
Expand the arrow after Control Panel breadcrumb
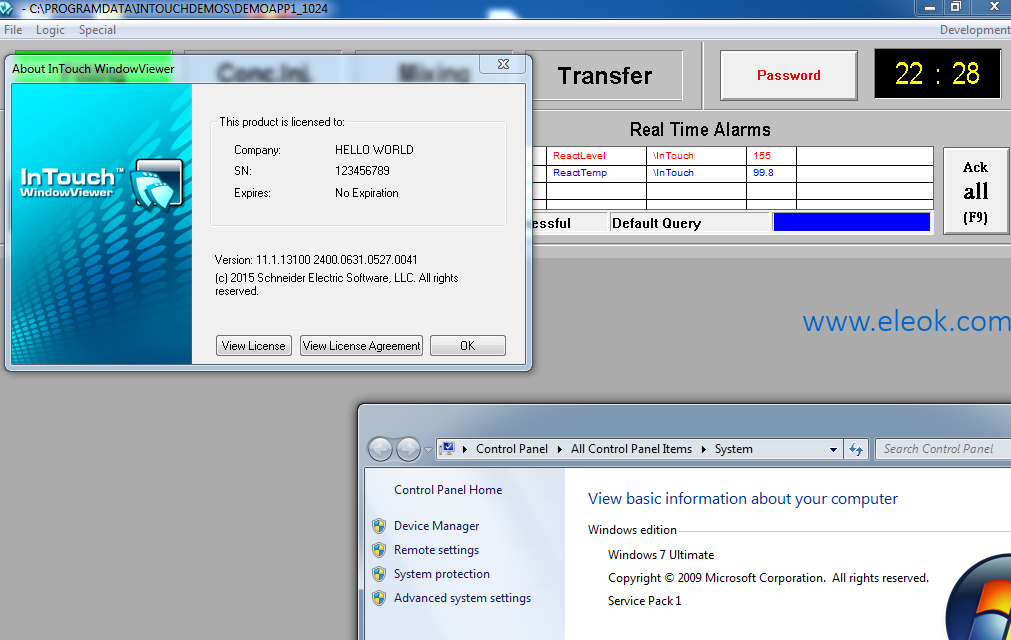tap(559, 449)
